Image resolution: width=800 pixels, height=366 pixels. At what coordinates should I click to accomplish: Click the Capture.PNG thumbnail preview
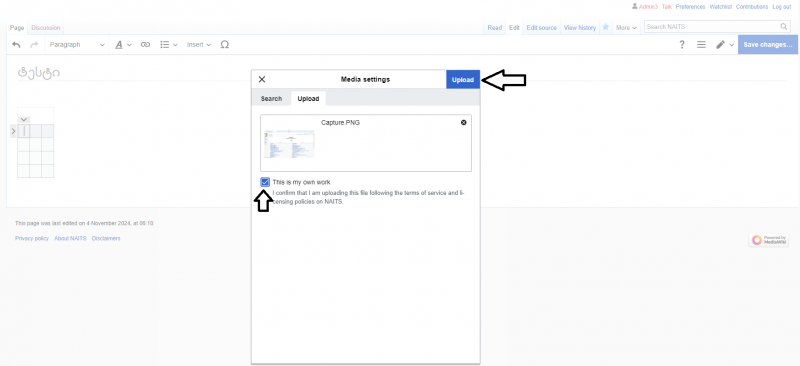(289, 144)
